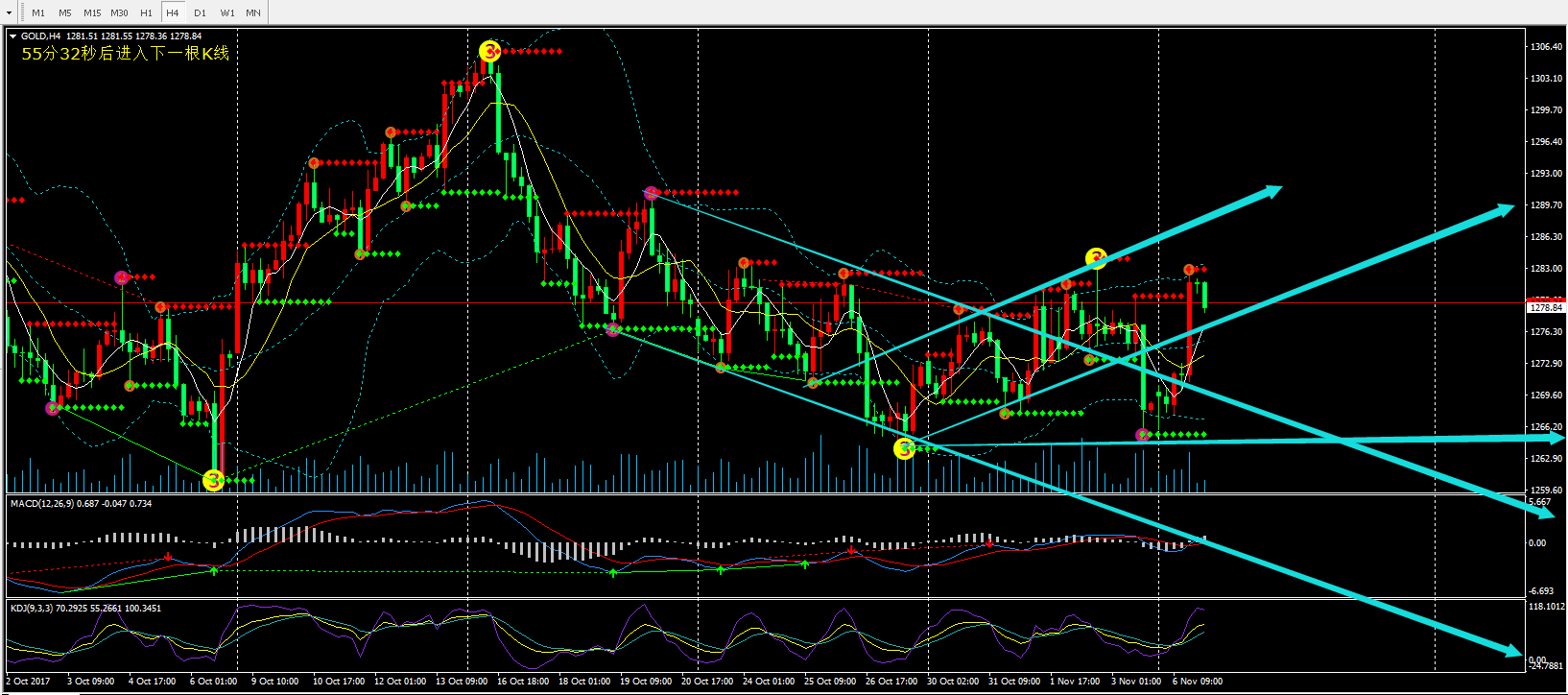Viewport: 1568px width, 695px height.
Task: Open the MN monthly timeframe
Action: [253, 12]
